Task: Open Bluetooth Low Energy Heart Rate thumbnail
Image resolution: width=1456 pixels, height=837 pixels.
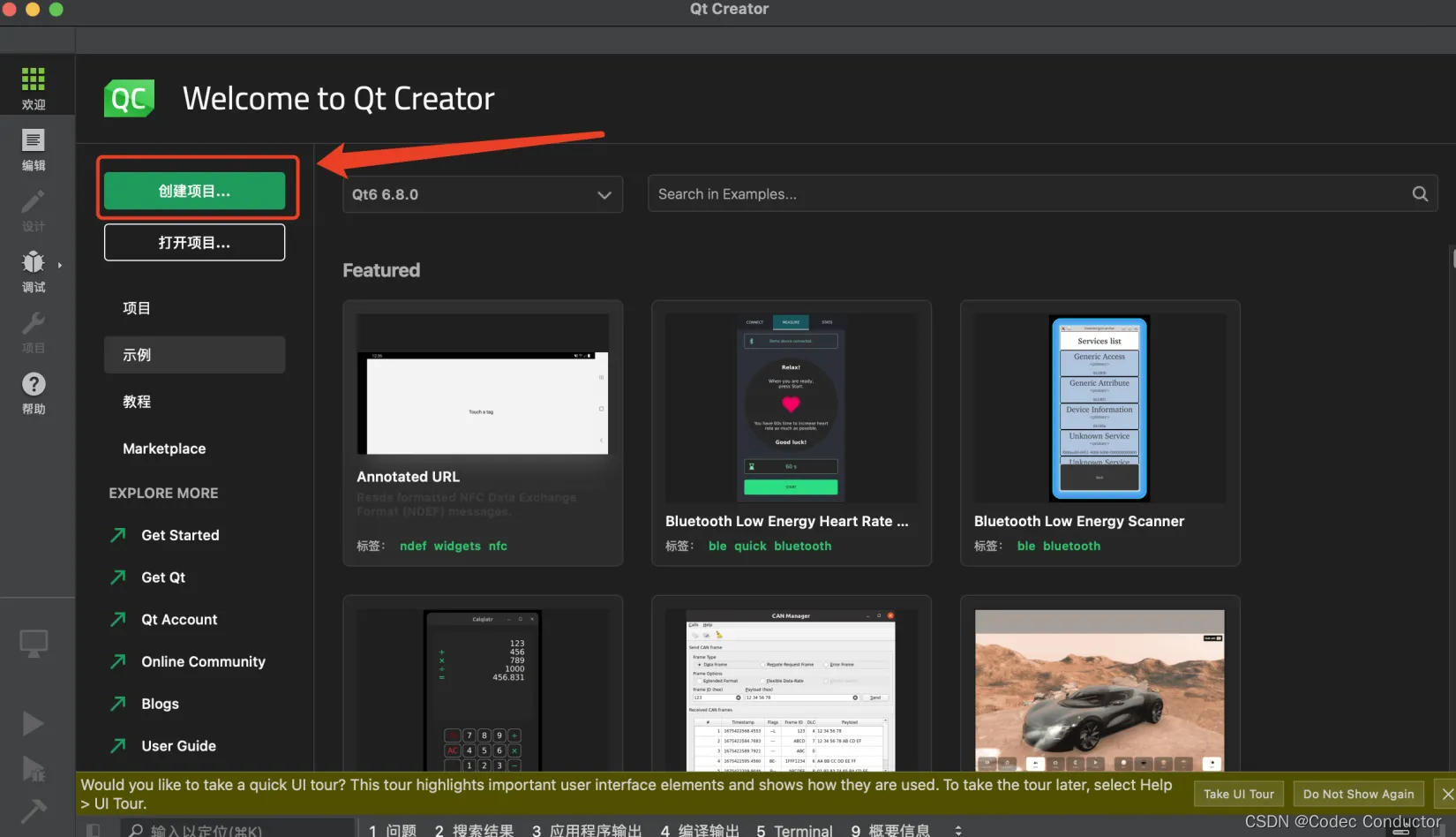Action: click(x=792, y=408)
